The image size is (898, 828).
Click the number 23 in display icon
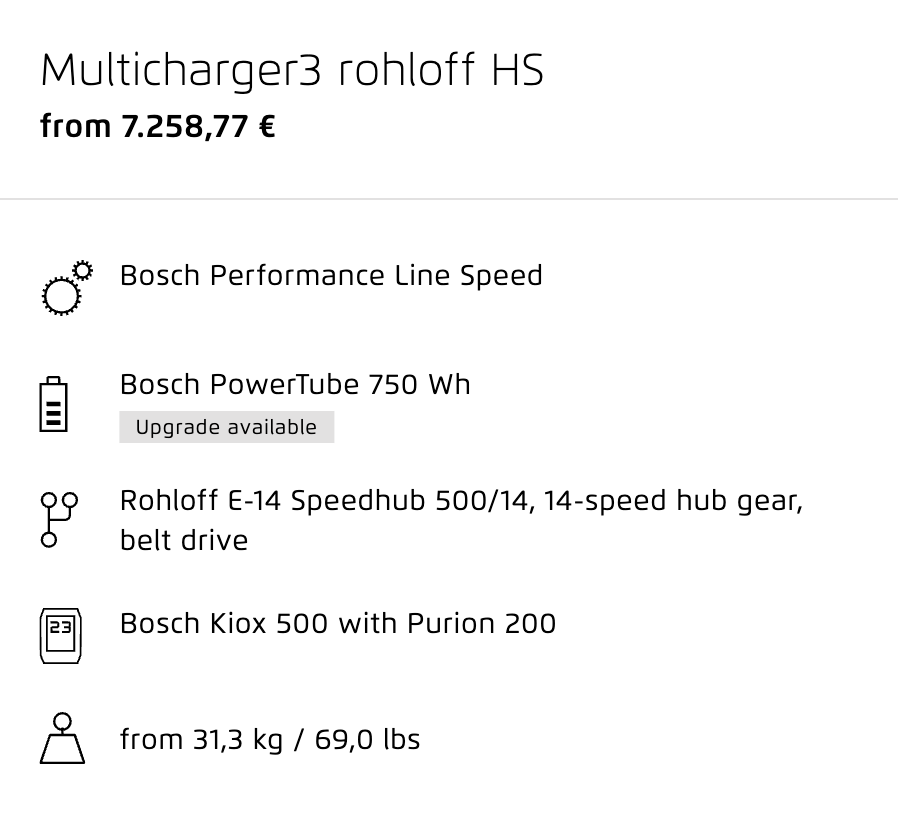coord(61,627)
